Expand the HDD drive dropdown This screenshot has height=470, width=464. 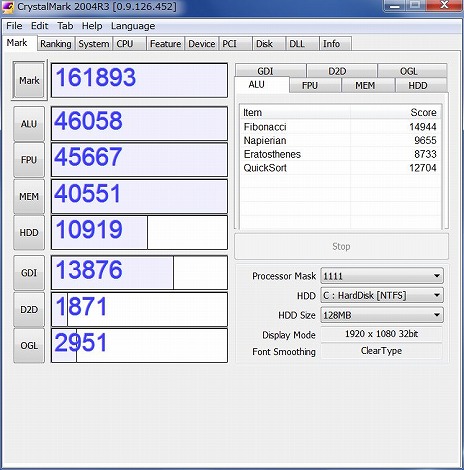382,295
